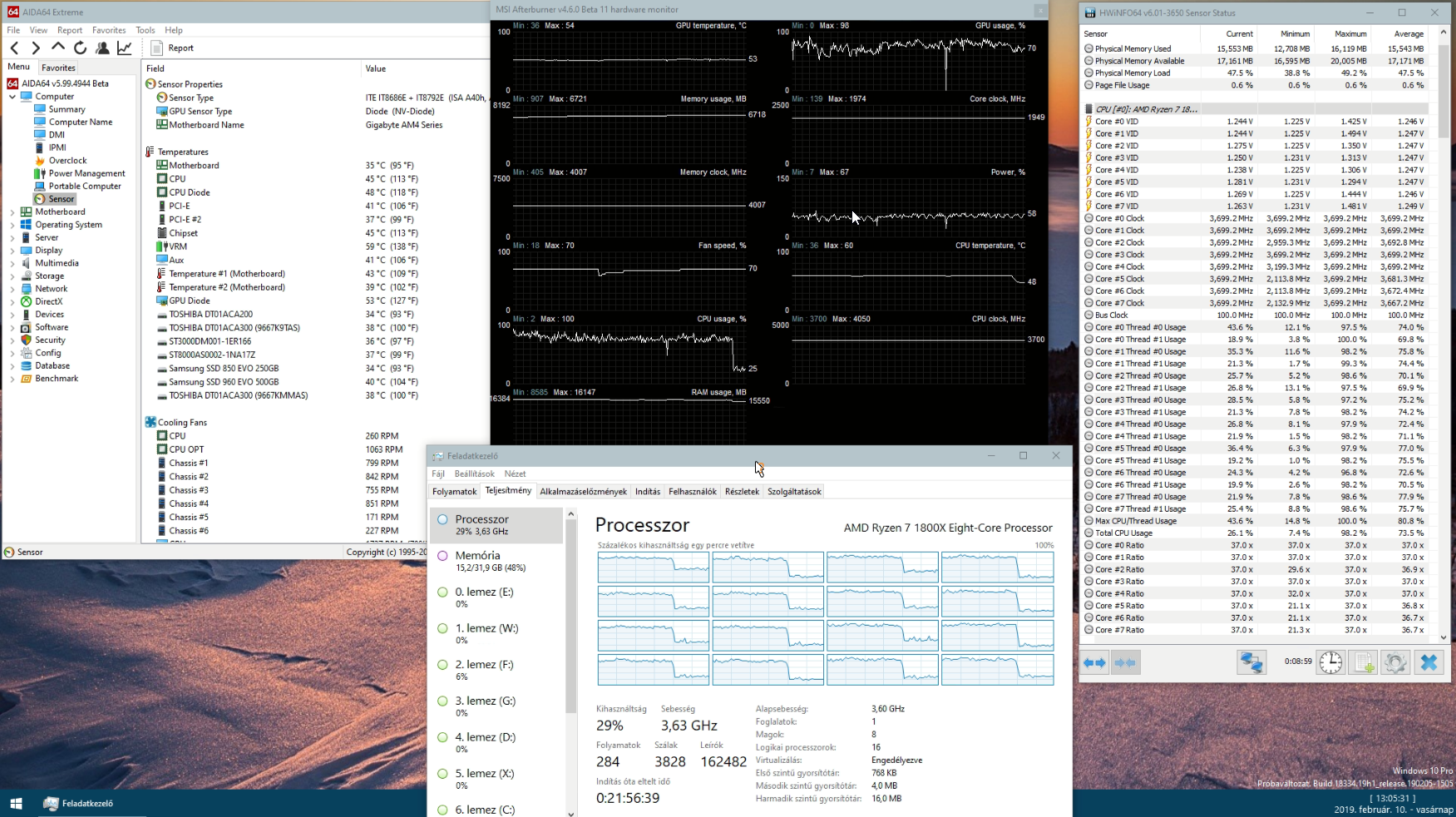Switch to Favorites tab in AIDA64

[x=58, y=68]
